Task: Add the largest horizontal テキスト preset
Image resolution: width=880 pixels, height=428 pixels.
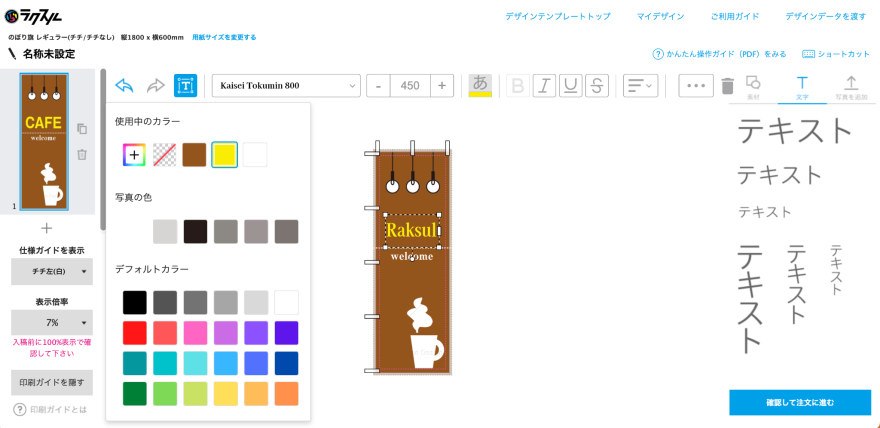Action: point(795,131)
